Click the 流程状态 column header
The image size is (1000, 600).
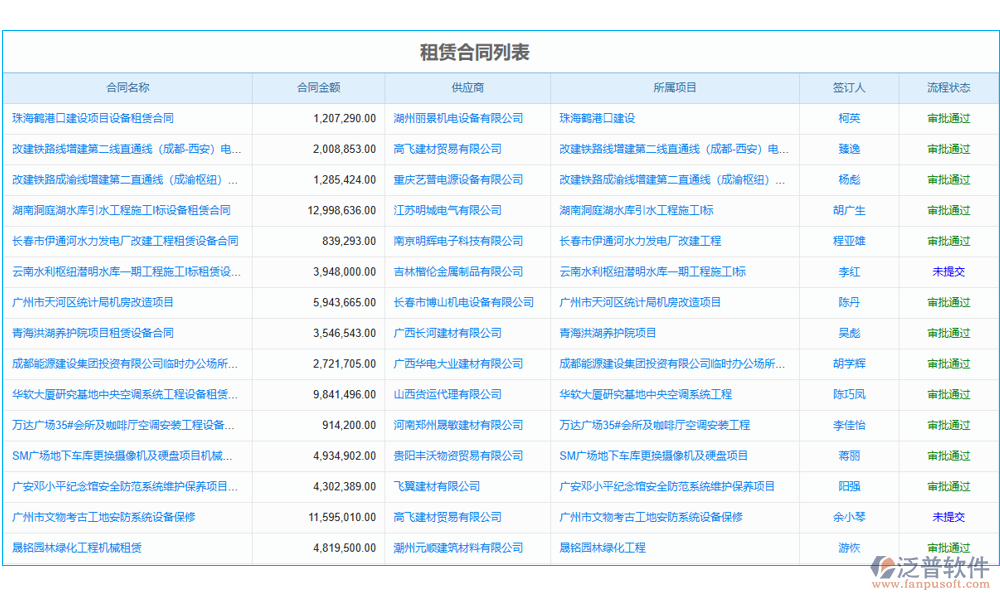tap(948, 88)
